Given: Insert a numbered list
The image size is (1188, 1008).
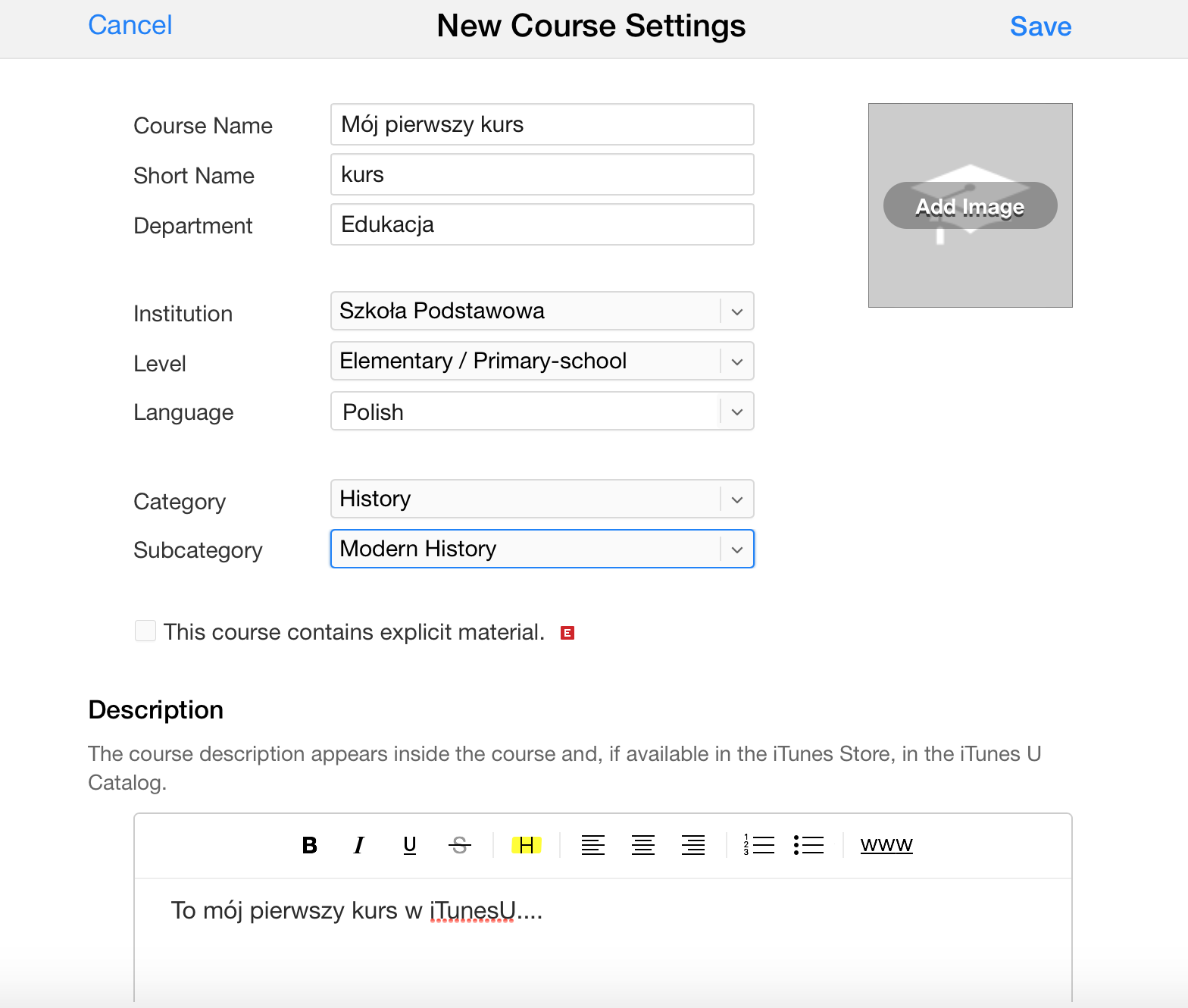Looking at the screenshot, I should coord(759,845).
